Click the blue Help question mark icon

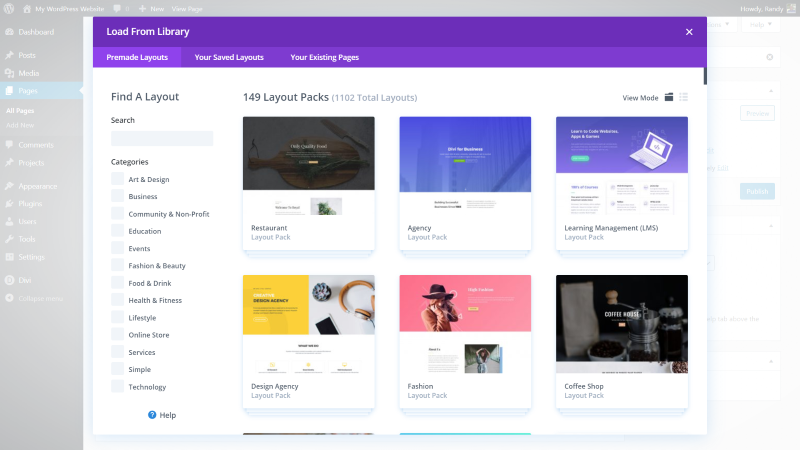pos(152,415)
